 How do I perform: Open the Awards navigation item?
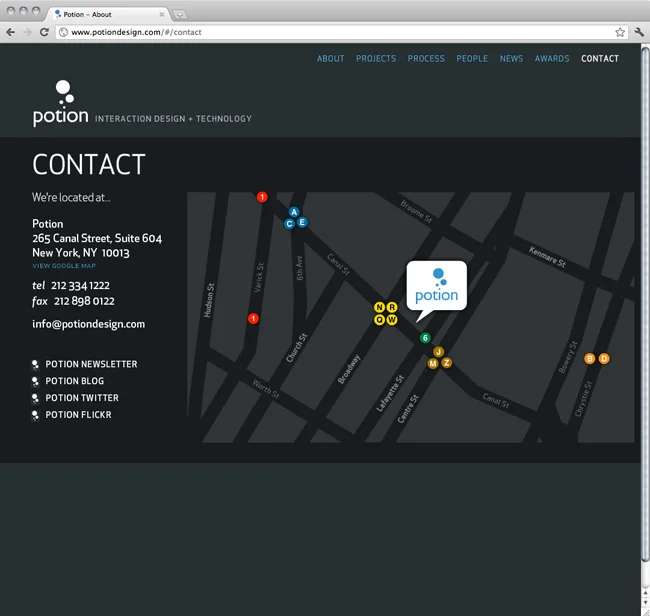click(552, 58)
